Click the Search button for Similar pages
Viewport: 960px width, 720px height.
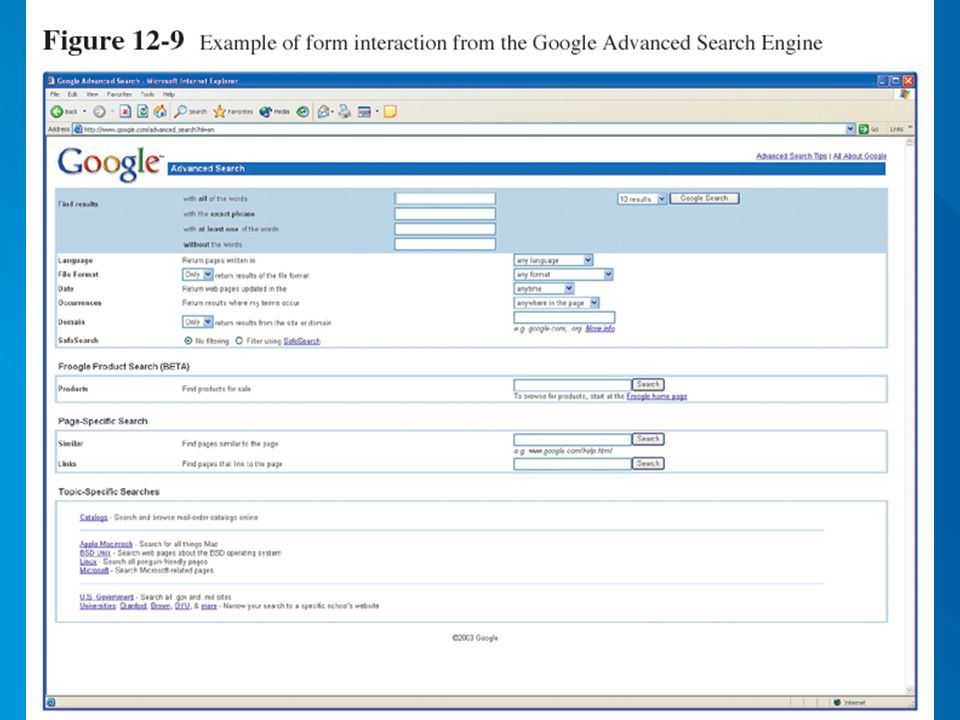coord(648,439)
